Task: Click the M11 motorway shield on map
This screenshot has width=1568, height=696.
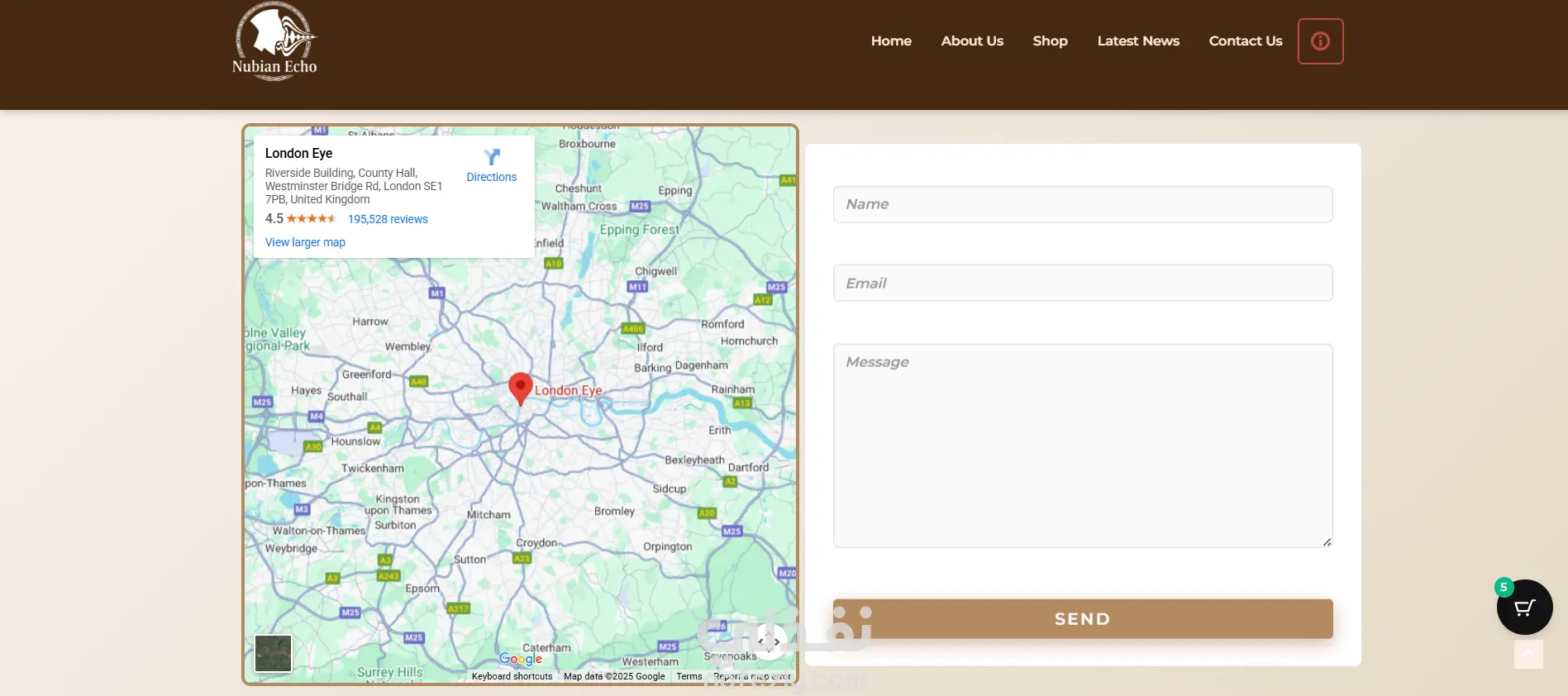Action: [x=637, y=287]
